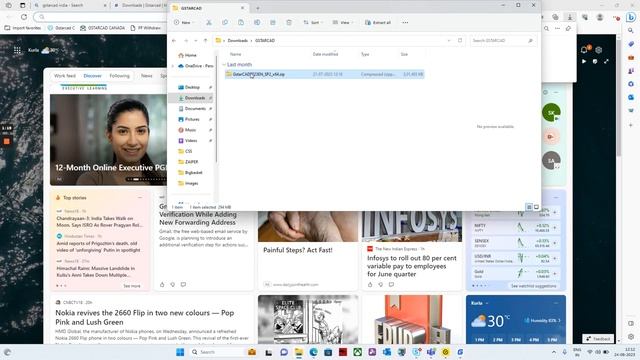Image resolution: width=640 pixels, height=360 pixels.
Task: Open the Edge feed settings gear icon
Action: (x=598, y=50)
